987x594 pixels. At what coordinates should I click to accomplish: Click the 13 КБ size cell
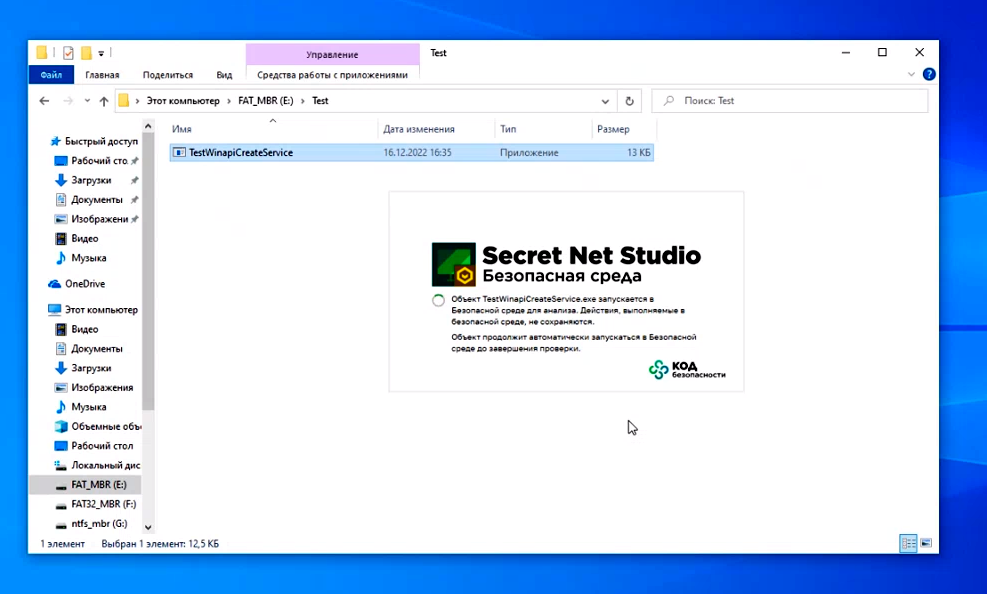click(x=638, y=152)
